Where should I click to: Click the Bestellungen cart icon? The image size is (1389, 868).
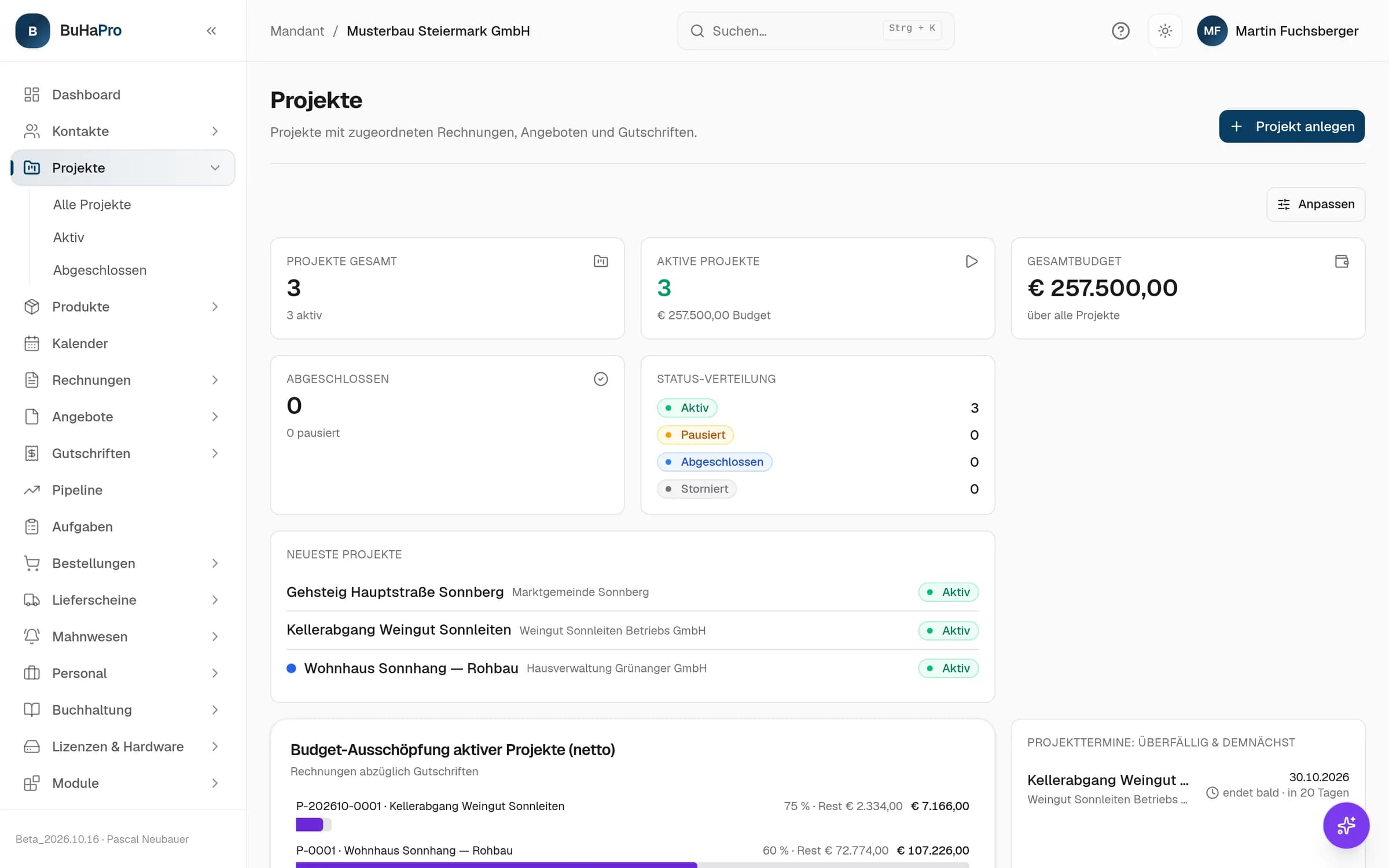pyautogui.click(x=32, y=563)
